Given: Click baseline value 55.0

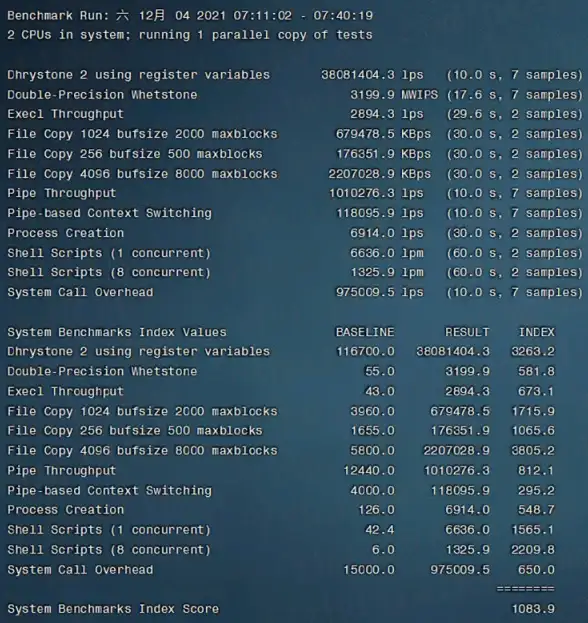Looking at the screenshot, I should point(380,371).
